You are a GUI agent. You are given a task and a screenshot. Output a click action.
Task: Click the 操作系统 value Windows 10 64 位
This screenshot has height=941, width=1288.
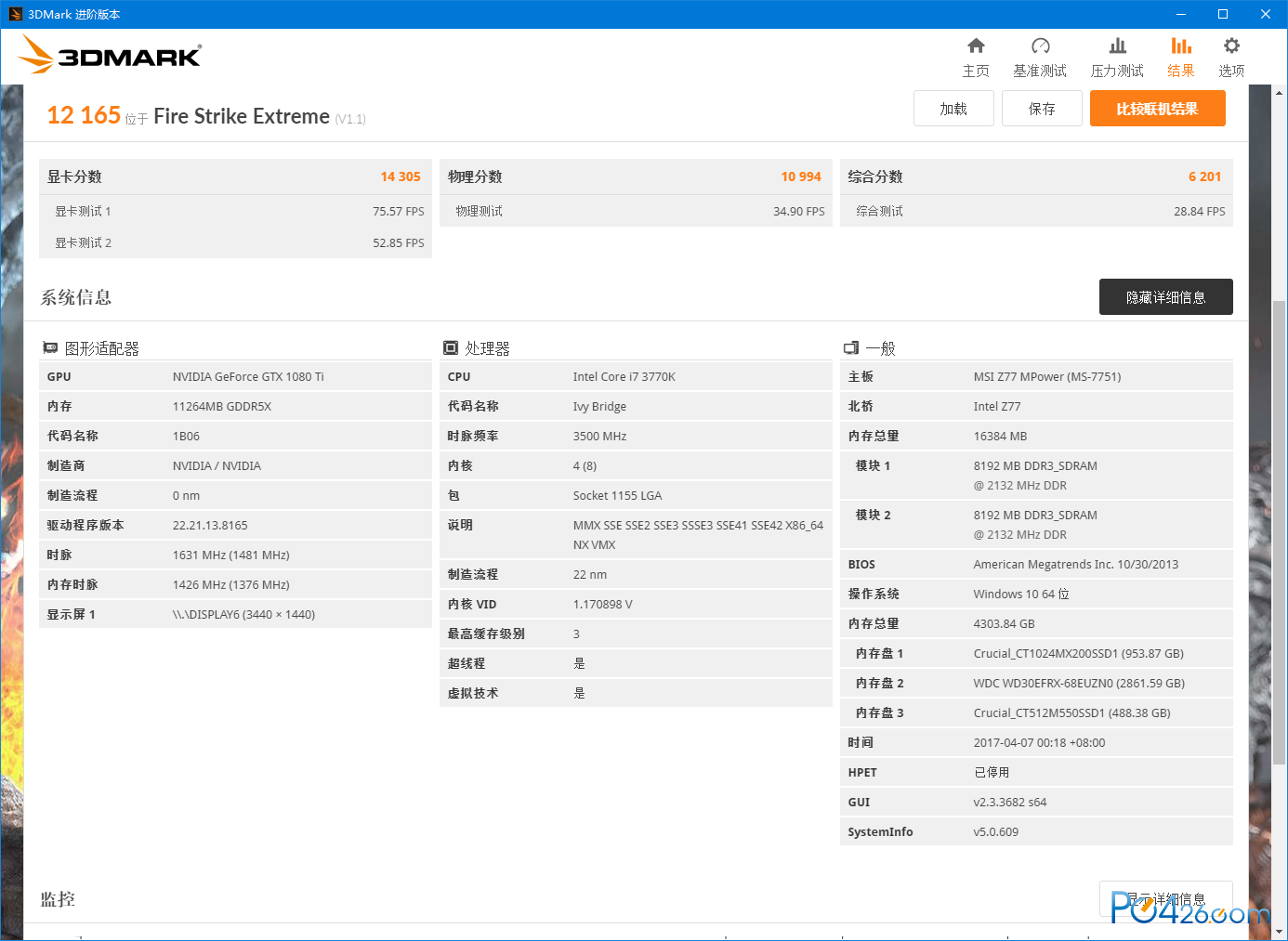(x=1021, y=594)
